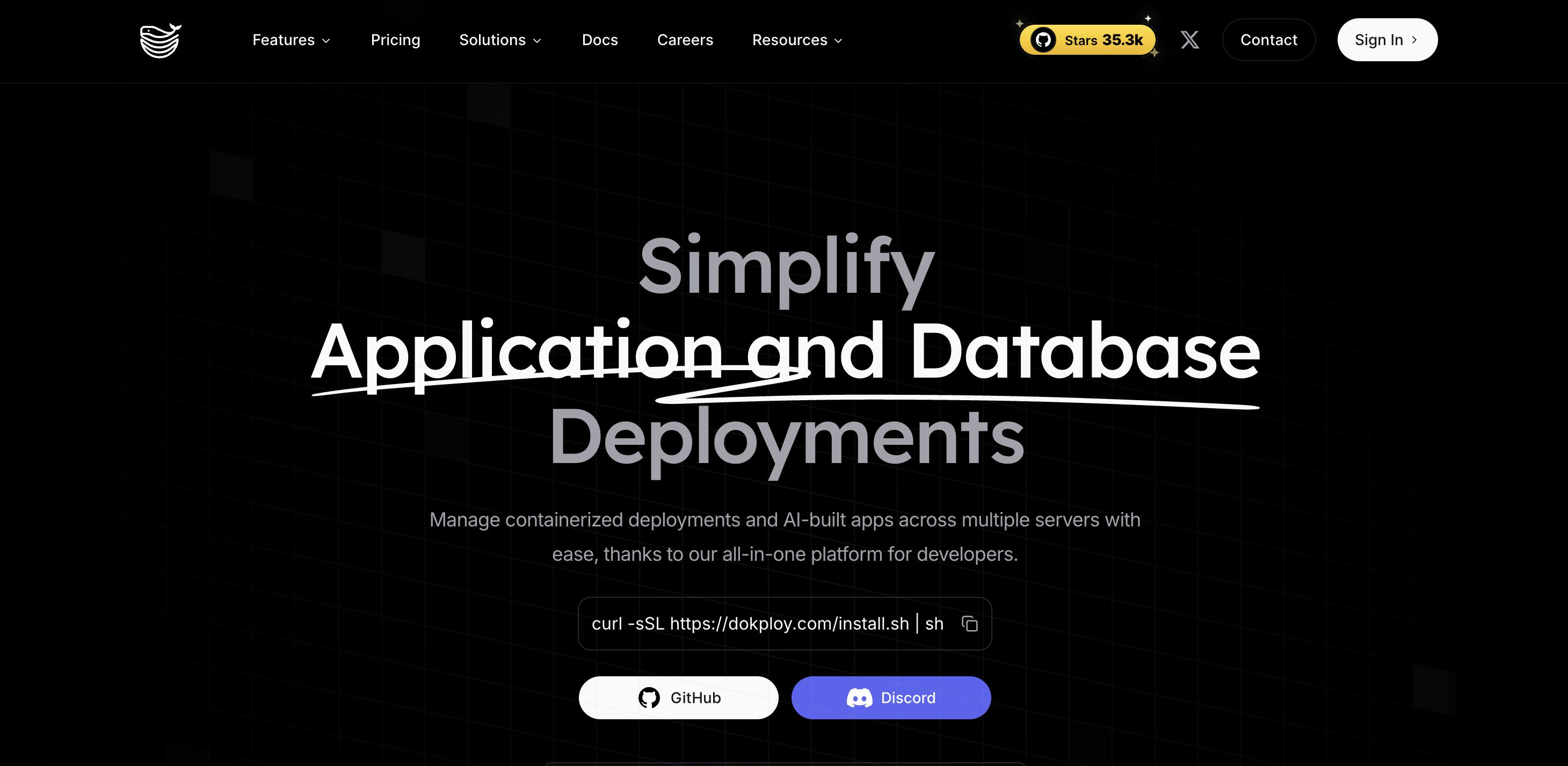Click the curl -sSL install command text
Viewport: 1568px width, 766px height.
tap(767, 624)
